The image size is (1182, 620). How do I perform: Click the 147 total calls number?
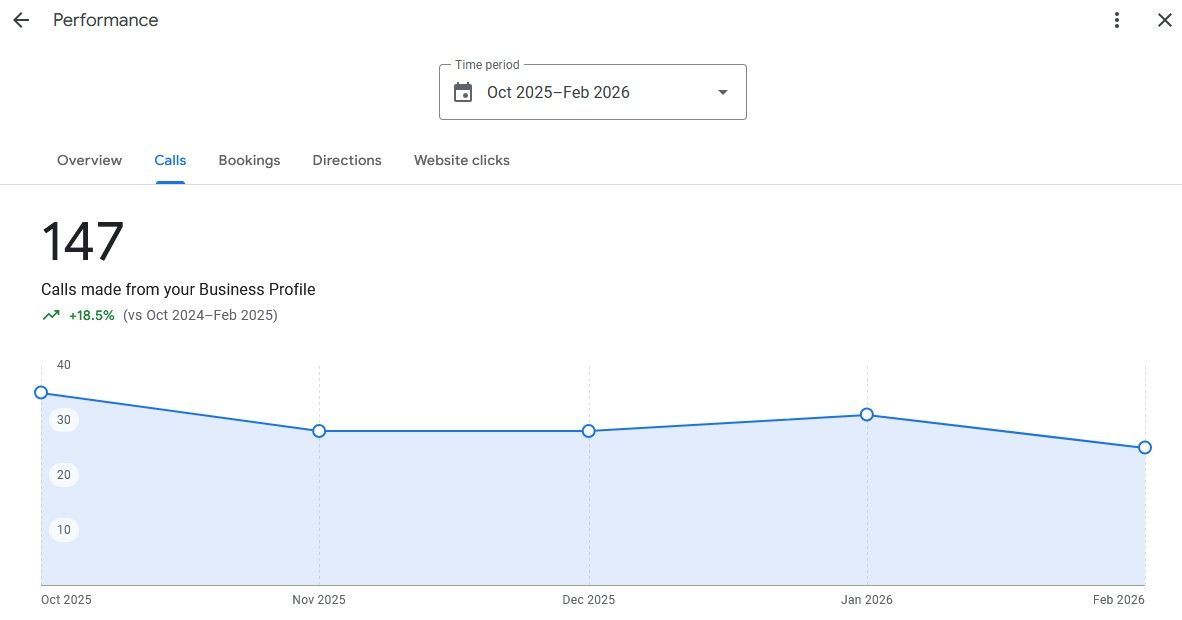[83, 242]
